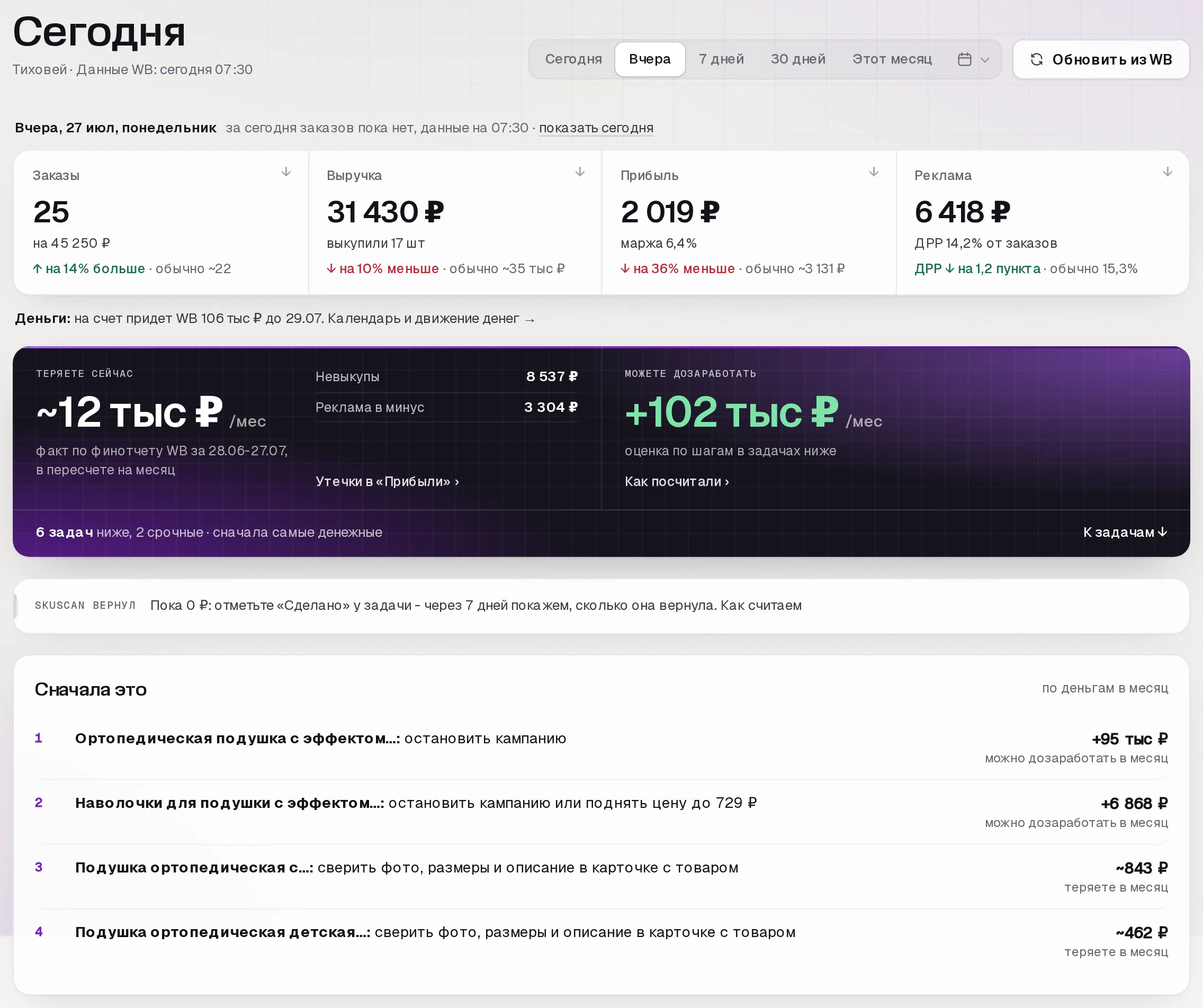The image size is (1203, 1008).
Task: Click the refresh icon in Обновить из WB
Action: coord(1036,60)
